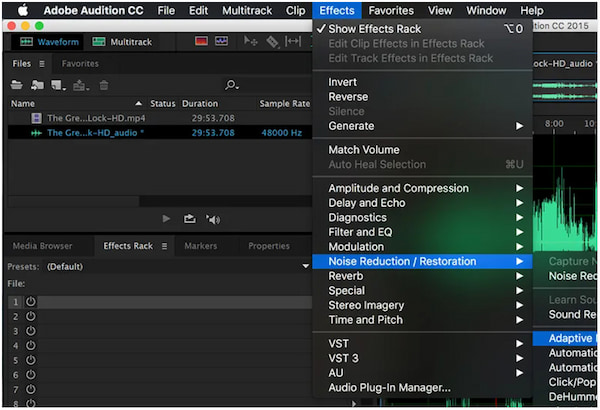
Task: Switch to Waveform view
Action: (x=49, y=42)
